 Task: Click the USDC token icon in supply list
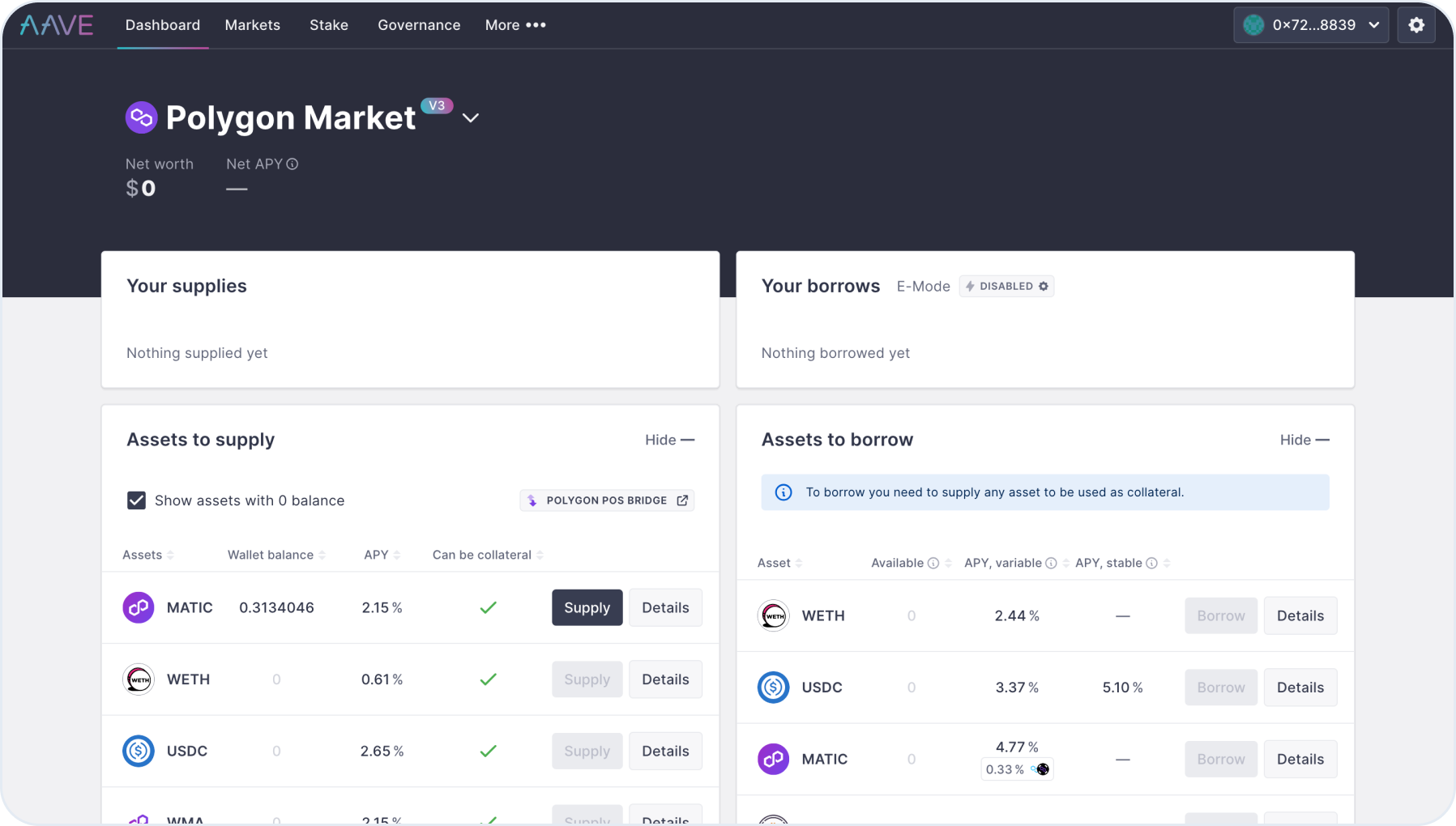139,751
